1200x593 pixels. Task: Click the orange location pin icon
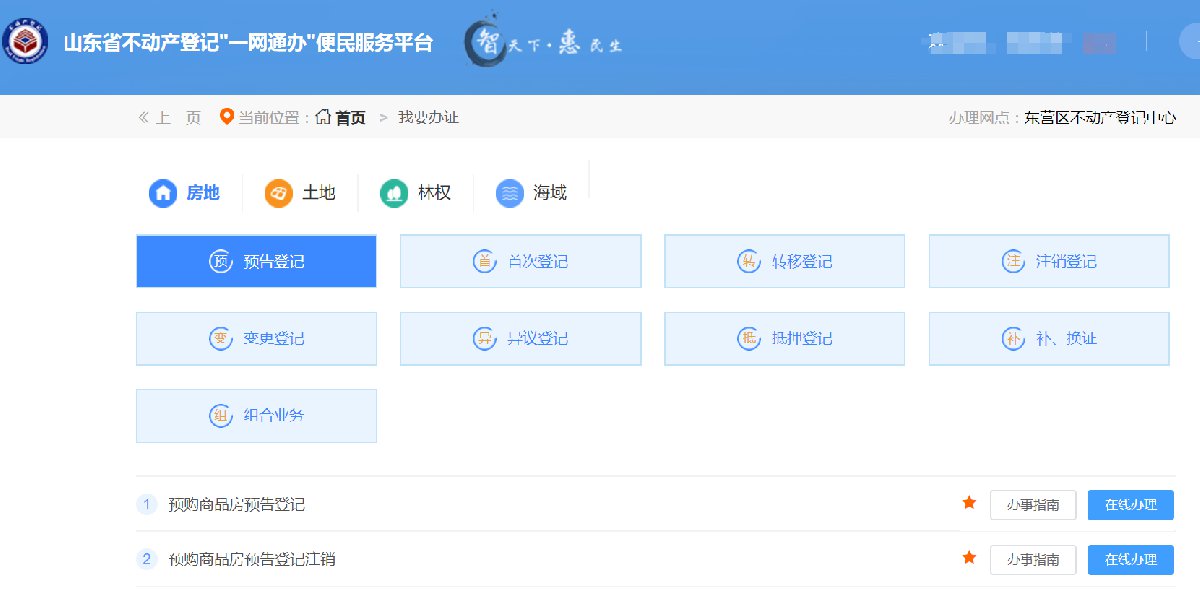226,117
